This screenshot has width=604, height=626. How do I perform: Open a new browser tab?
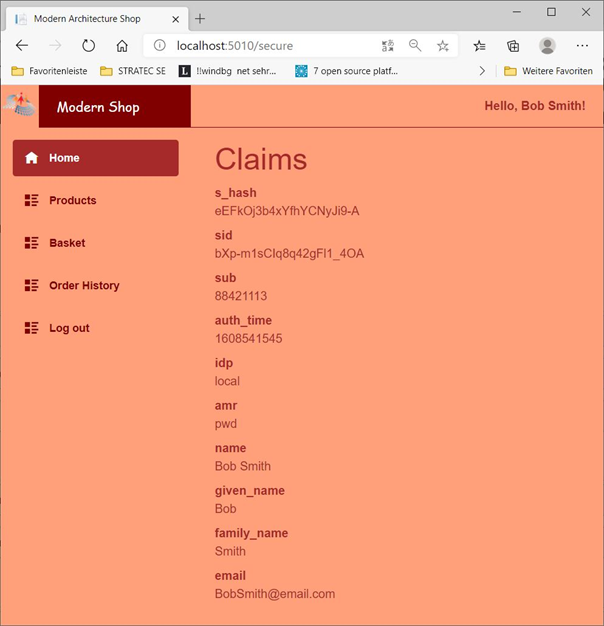(x=200, y=18)
